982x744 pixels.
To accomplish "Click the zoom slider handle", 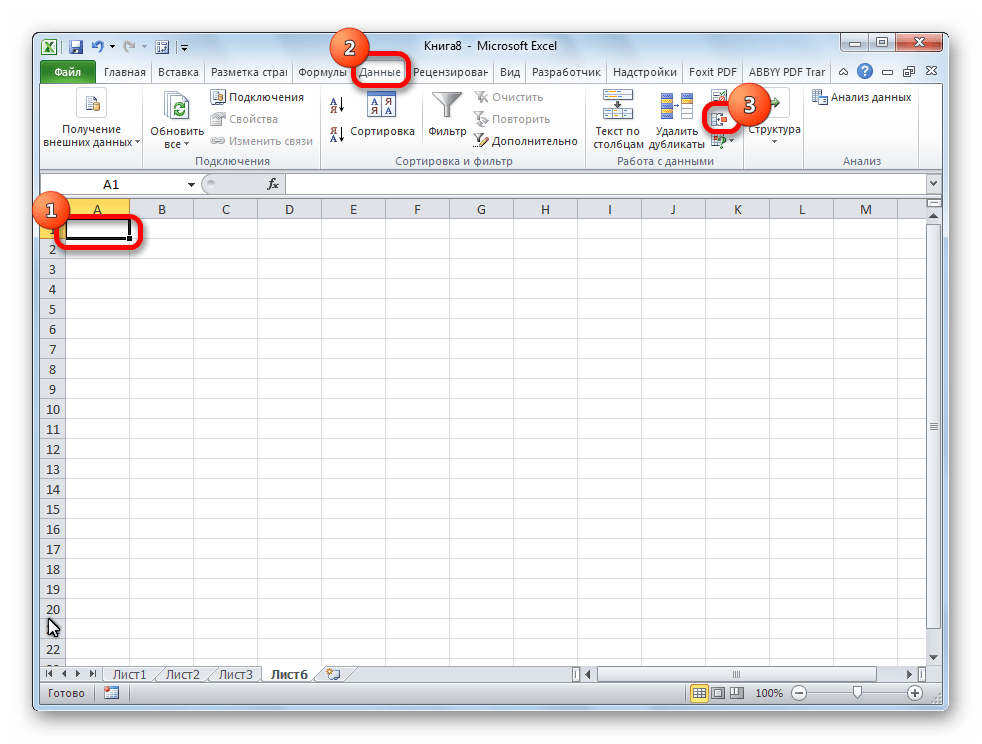I will pyautogui.click(x=857, y=692).
